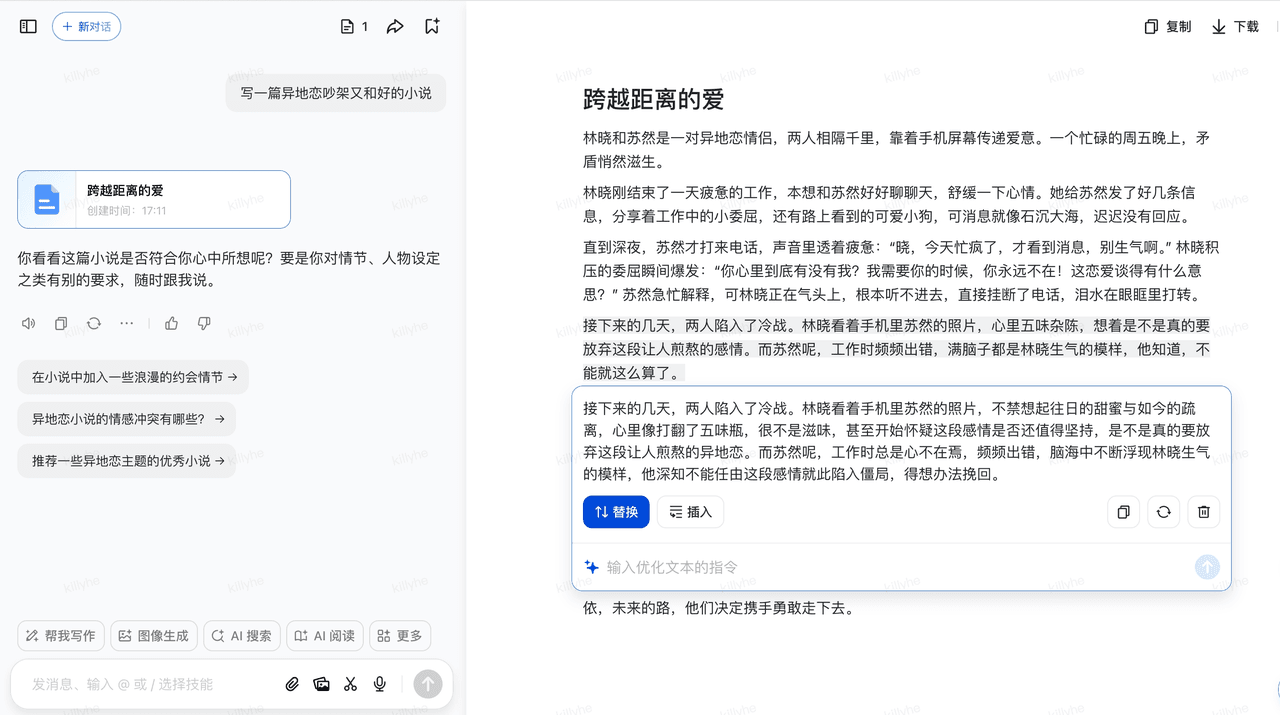Image resolution: width=1280 pixels, height=715 pixels.
Task: Select suggestion 异地恋小说的情感冲突有哪些?
Action: pos(127,419)
